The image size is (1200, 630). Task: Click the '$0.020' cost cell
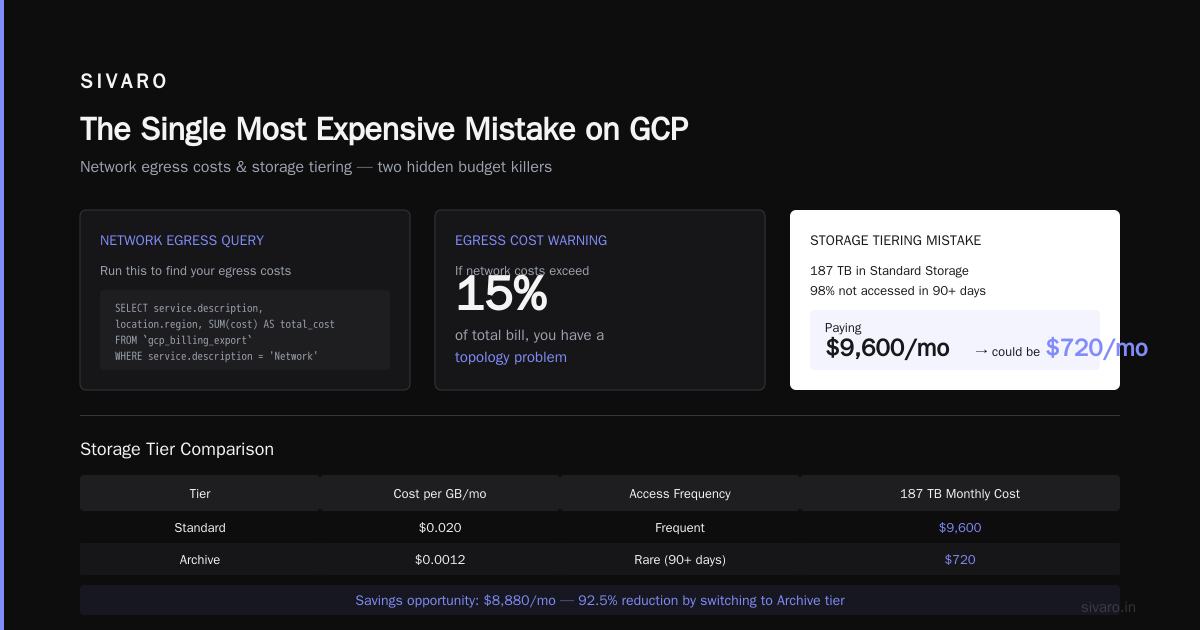[440, 527]
